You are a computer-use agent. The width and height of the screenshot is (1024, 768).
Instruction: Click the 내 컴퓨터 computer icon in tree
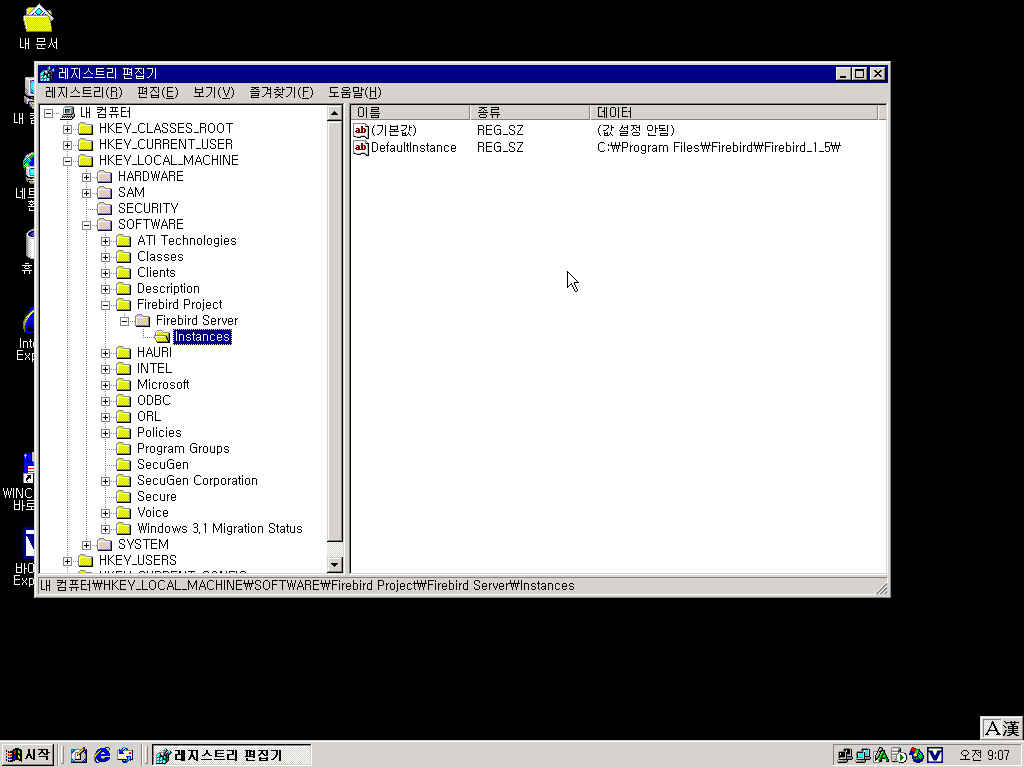67,113
